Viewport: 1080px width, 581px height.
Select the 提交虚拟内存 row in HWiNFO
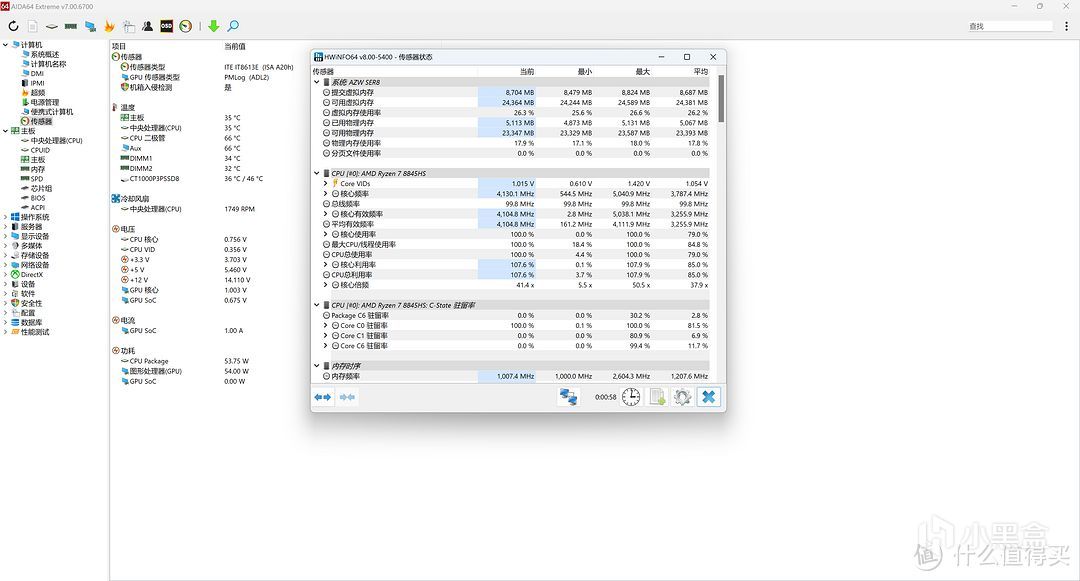tap(515, 92)
